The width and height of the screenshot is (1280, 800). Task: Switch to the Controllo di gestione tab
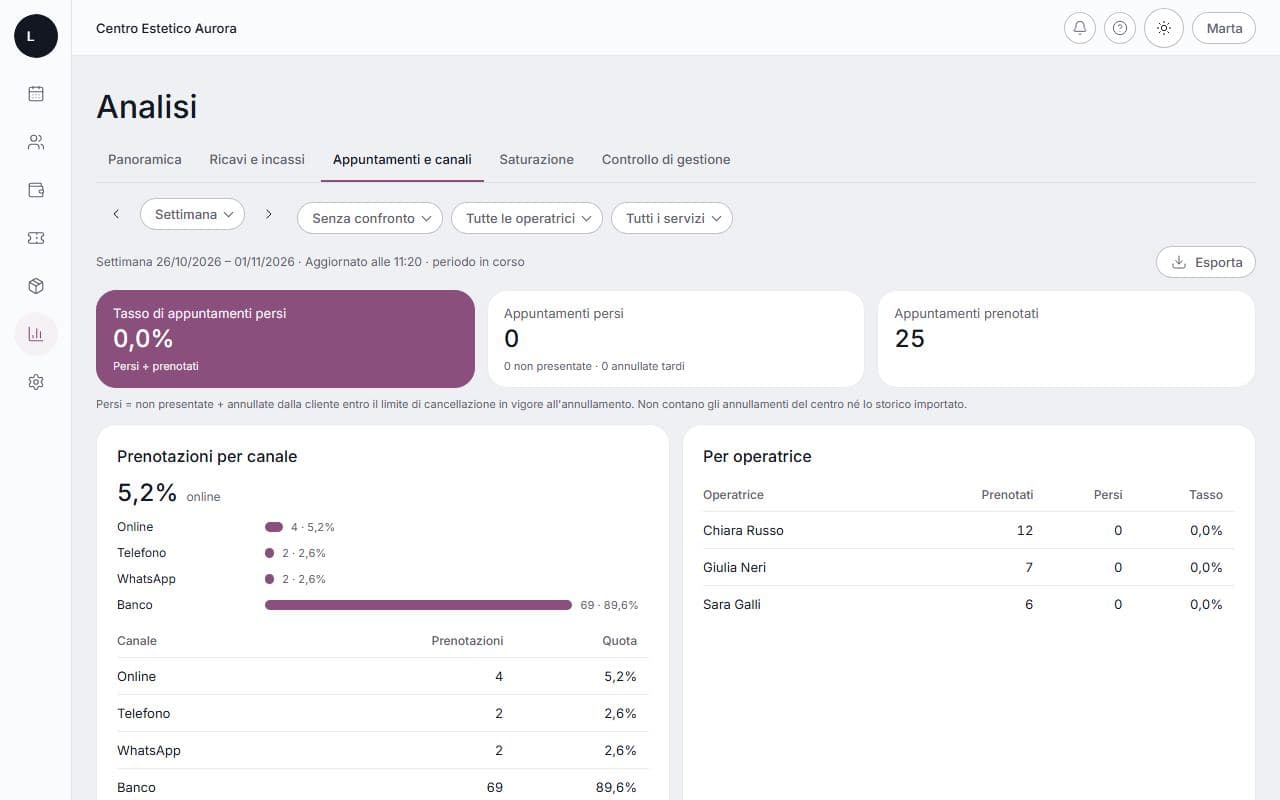point(666,159)
